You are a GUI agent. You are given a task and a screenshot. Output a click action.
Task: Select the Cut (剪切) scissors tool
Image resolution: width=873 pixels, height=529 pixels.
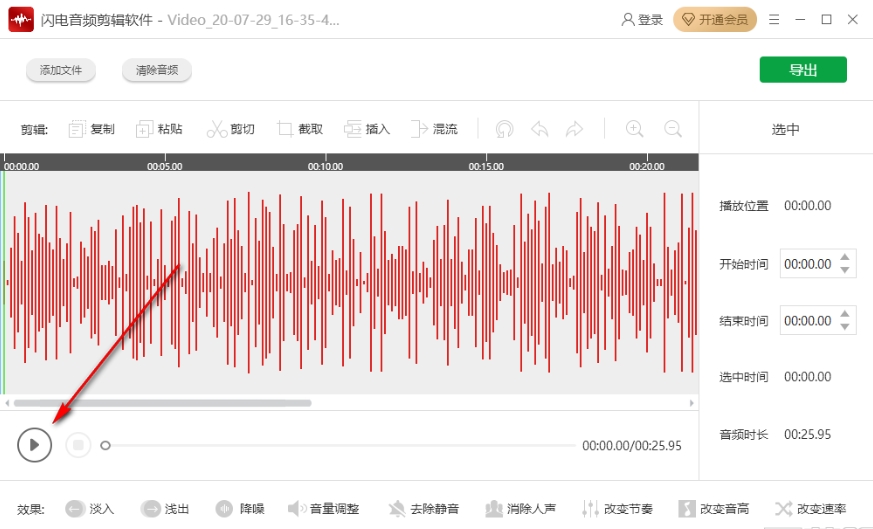coord(230,129)
